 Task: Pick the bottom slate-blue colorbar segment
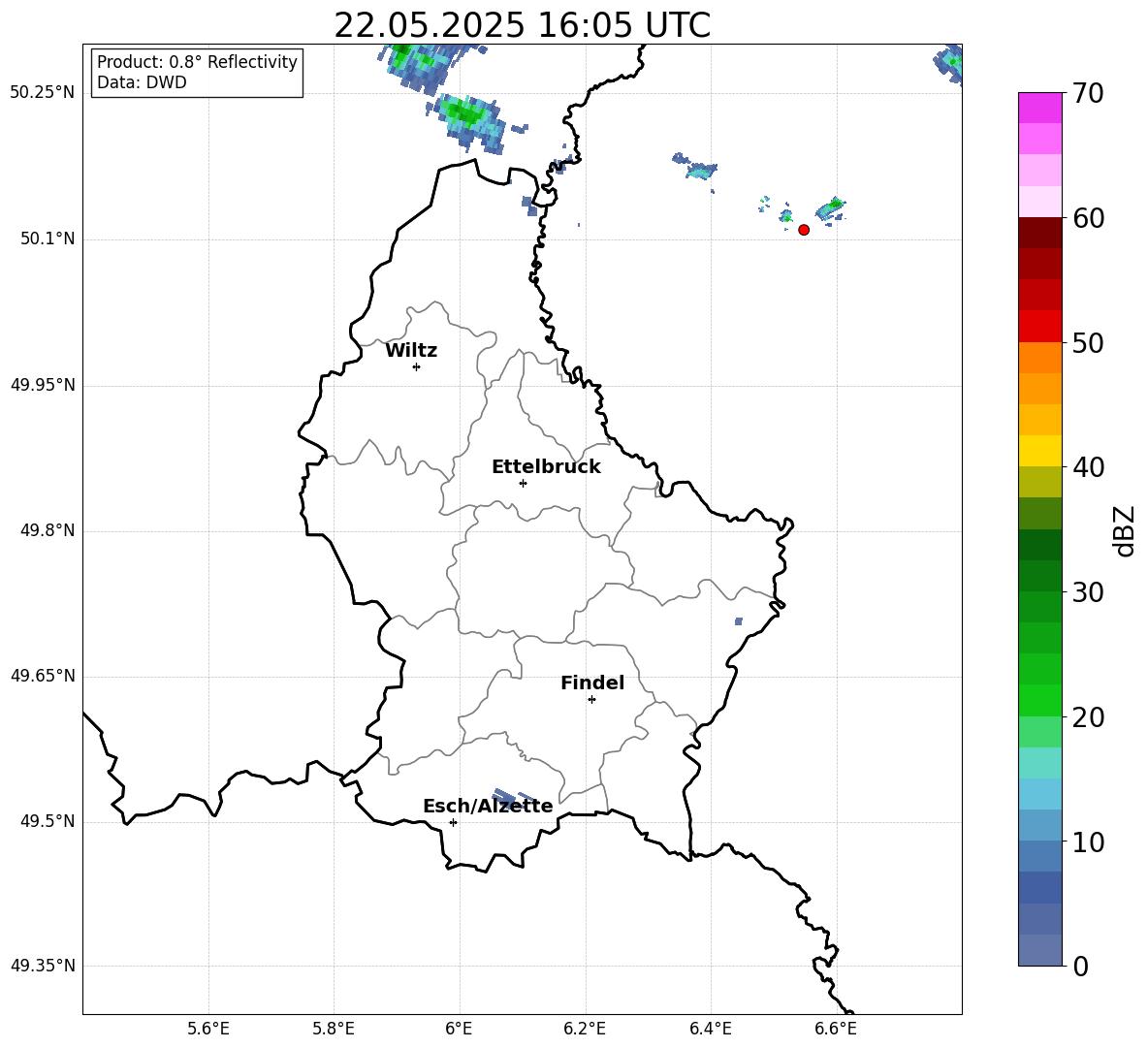pyautogui.click(x=1040, y=950)
